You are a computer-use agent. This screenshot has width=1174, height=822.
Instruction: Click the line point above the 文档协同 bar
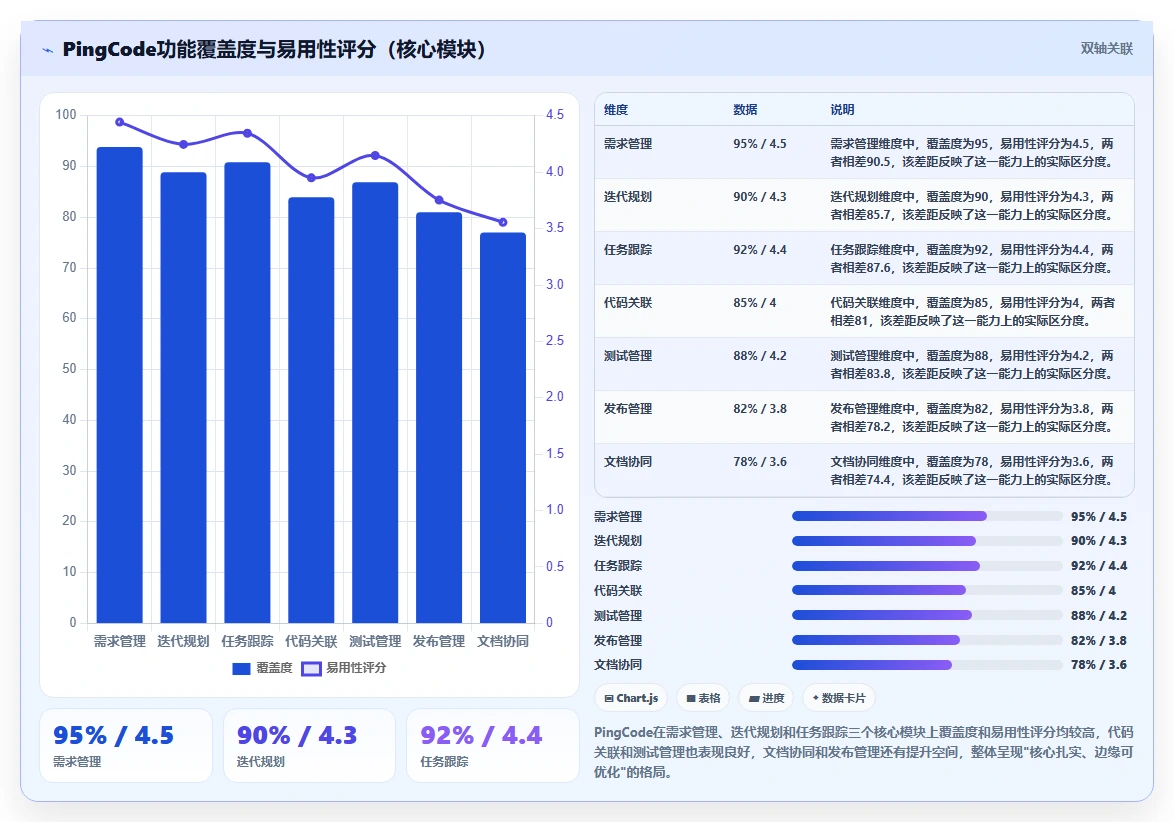(x=503, y=222)
